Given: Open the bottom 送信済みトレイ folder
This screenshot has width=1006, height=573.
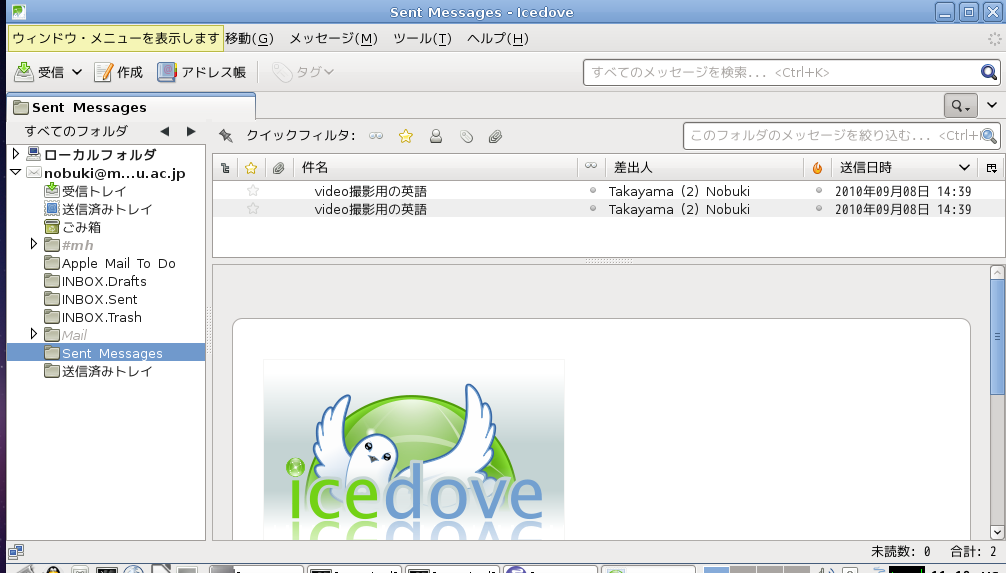Looking at the screenshot, I should coord(98,371).
